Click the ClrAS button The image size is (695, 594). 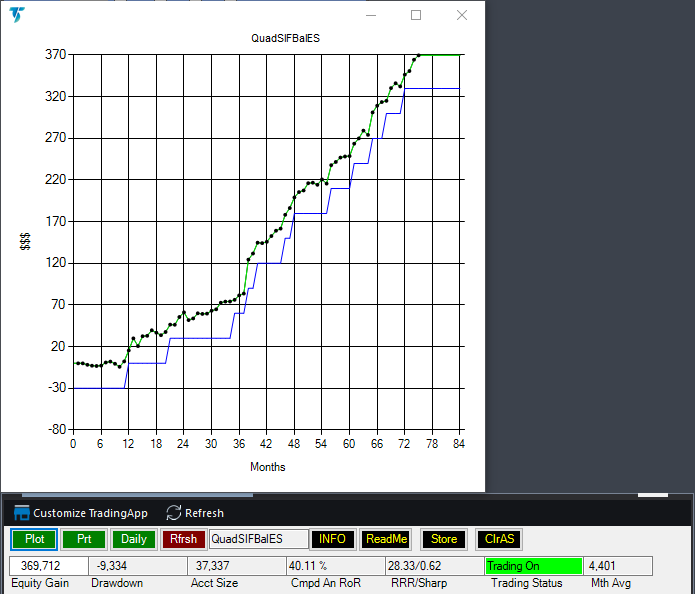(x=498, y=539)
